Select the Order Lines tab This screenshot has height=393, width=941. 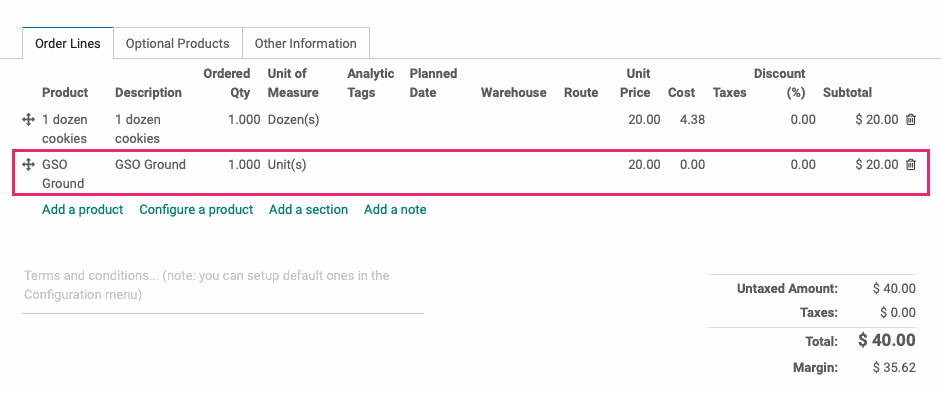(x=68, y=43)
